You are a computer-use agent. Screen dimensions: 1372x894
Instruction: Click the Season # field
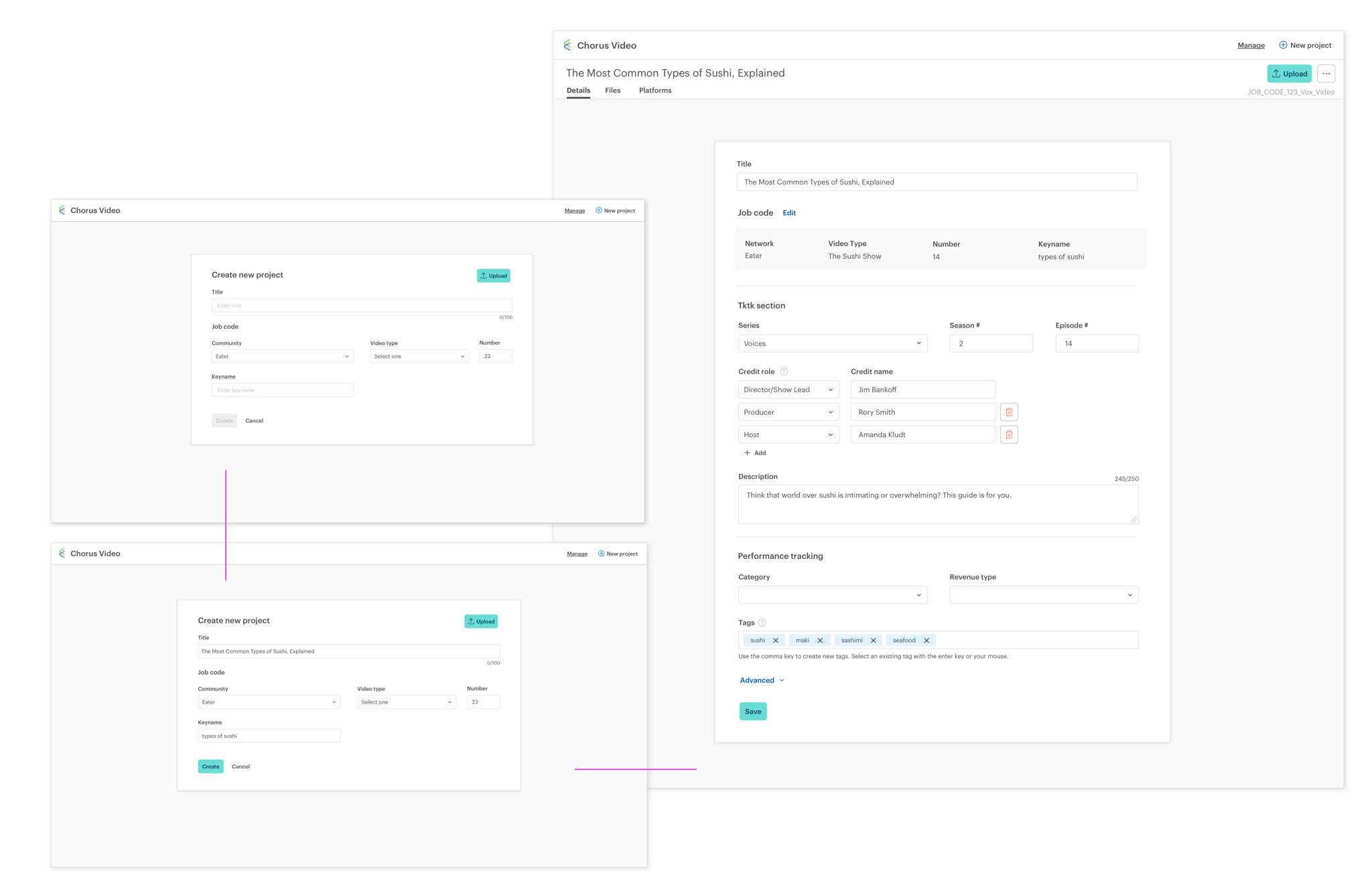click(x=991, y=344)
